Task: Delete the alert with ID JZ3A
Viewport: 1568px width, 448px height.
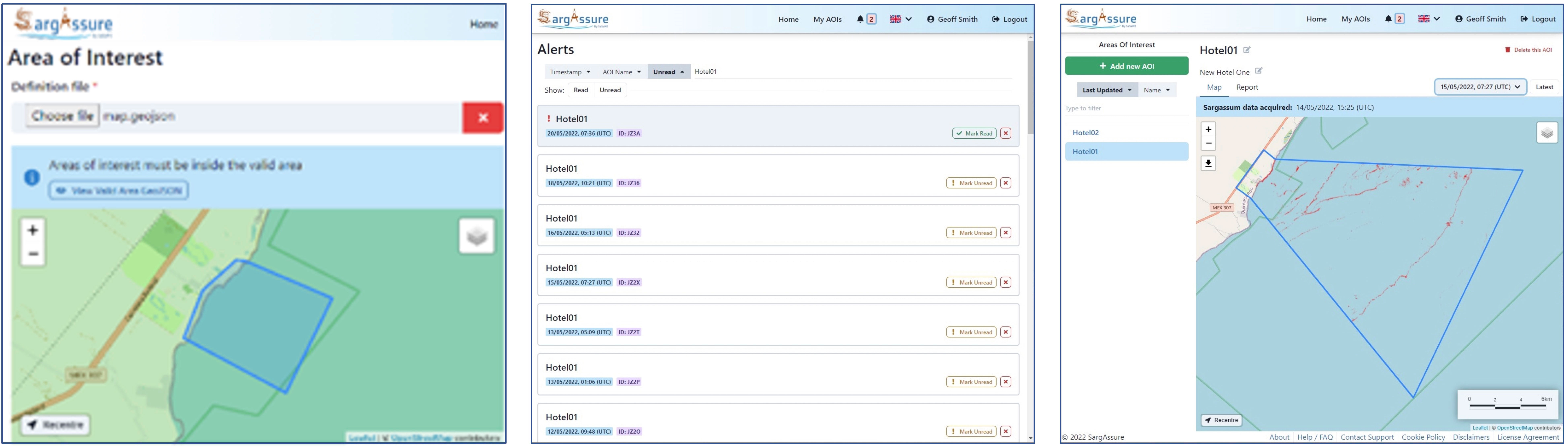Action: pos(1006,133)
